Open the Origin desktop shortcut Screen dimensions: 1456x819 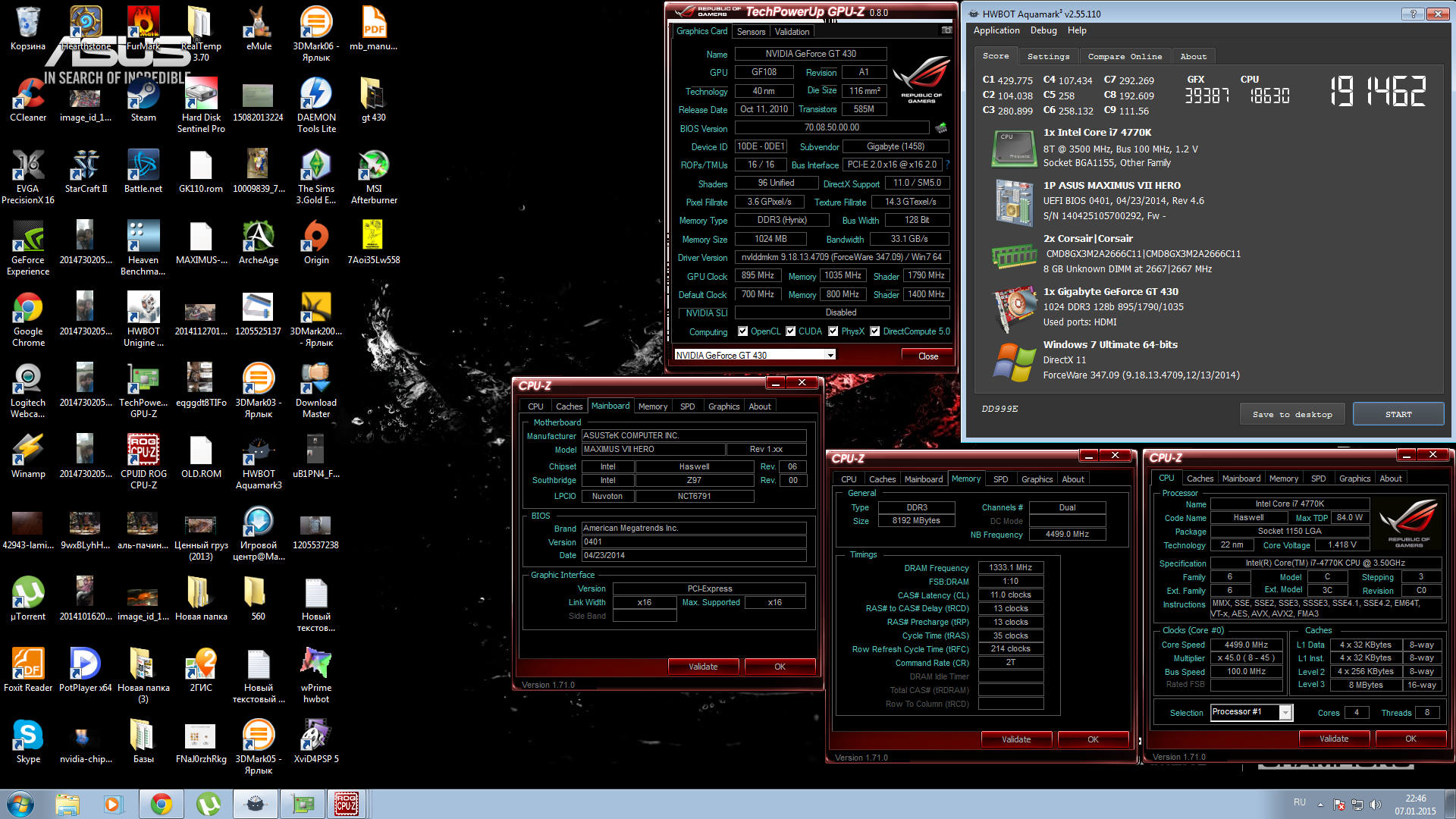pos(316,243)
